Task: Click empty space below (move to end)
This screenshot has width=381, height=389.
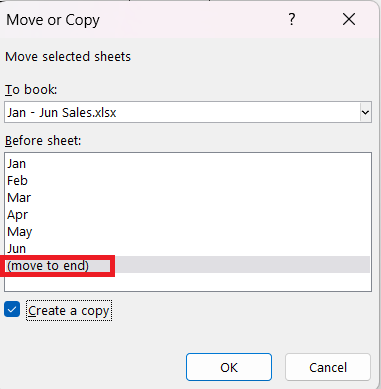Action: click(x=188, y=282)
